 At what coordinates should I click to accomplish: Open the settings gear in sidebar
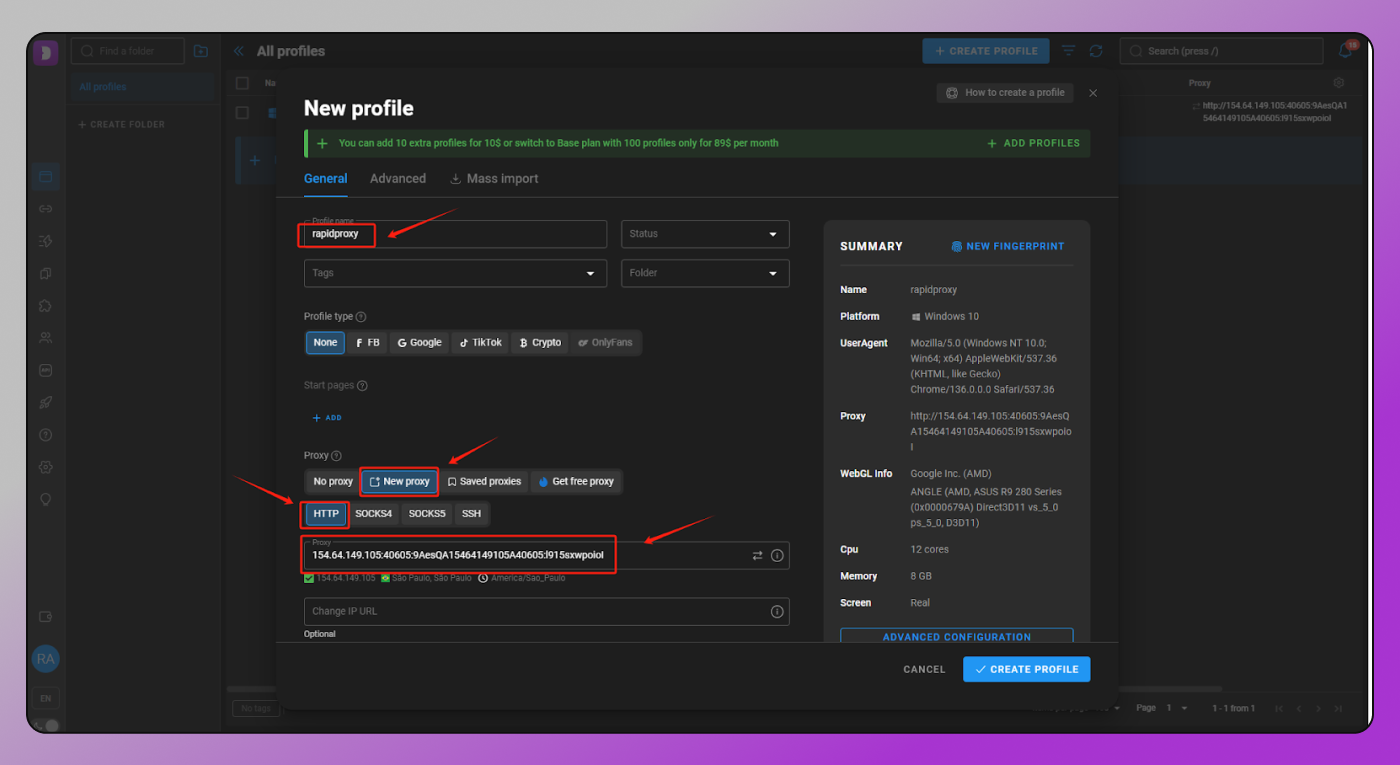(x=45, y=467)
